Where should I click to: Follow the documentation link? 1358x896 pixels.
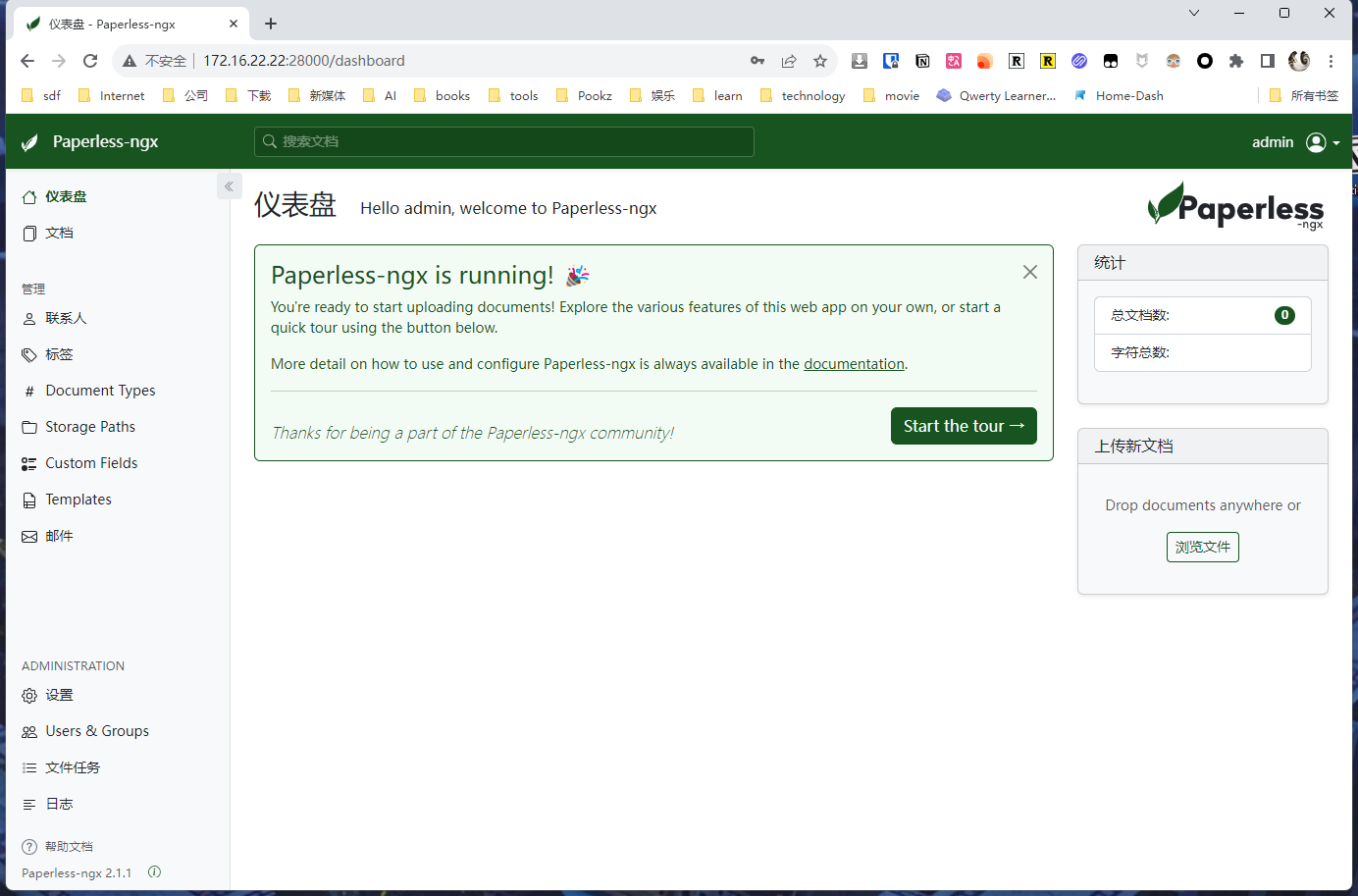coord(854,364)
